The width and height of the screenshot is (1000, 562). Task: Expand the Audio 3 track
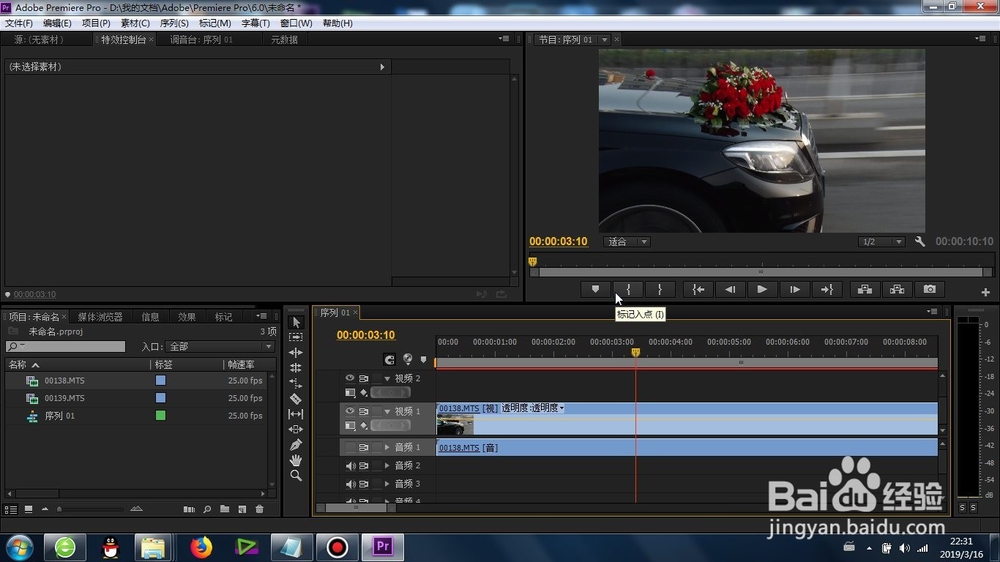tap(387, 484)
